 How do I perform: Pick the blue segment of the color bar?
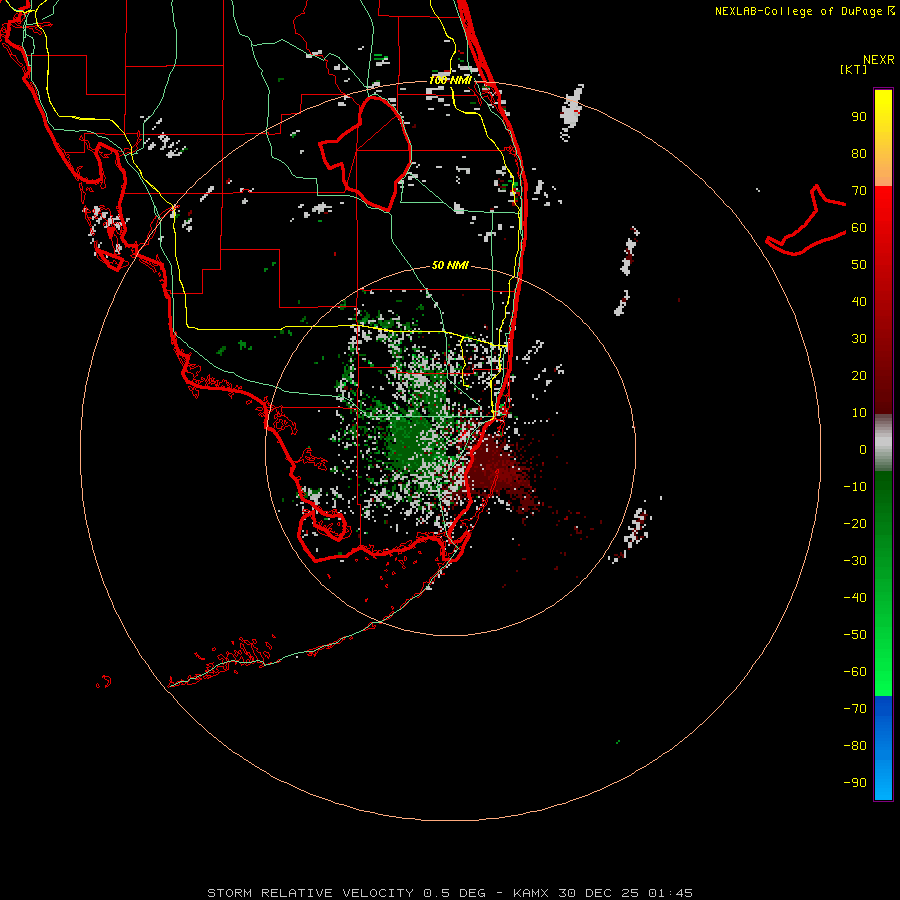(883, 748)
